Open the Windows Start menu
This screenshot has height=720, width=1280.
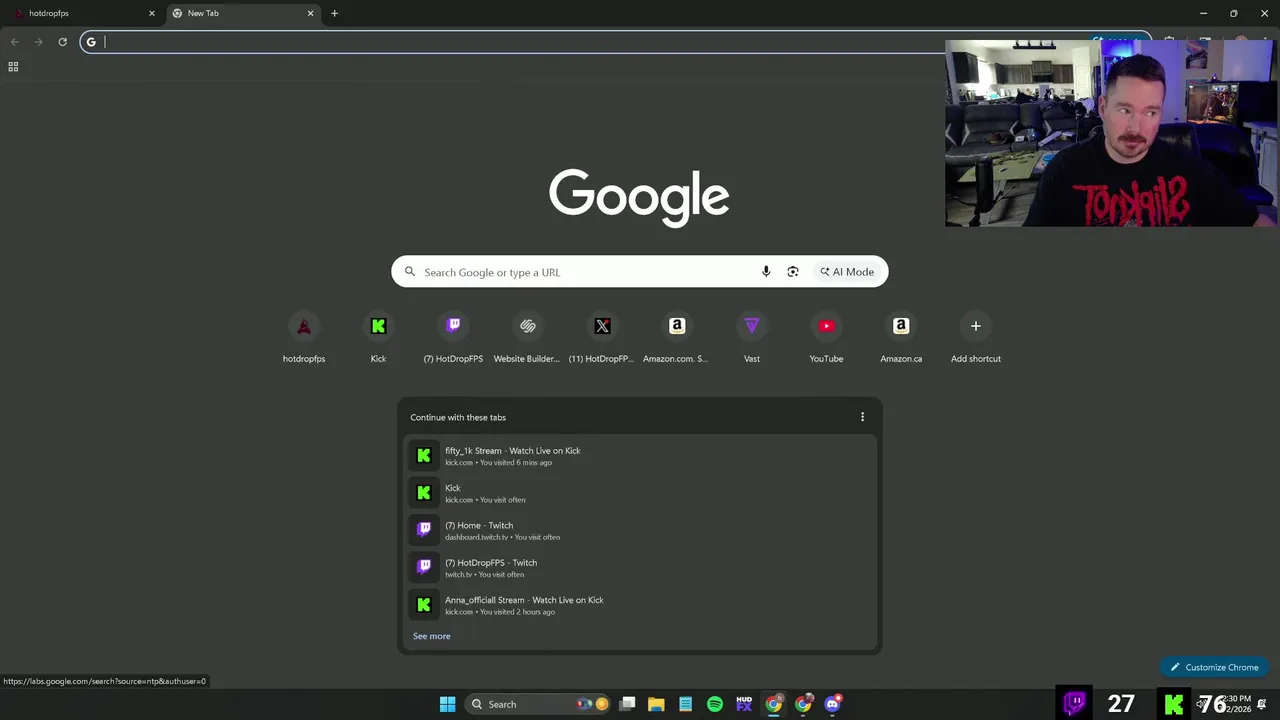coord(447,704)
